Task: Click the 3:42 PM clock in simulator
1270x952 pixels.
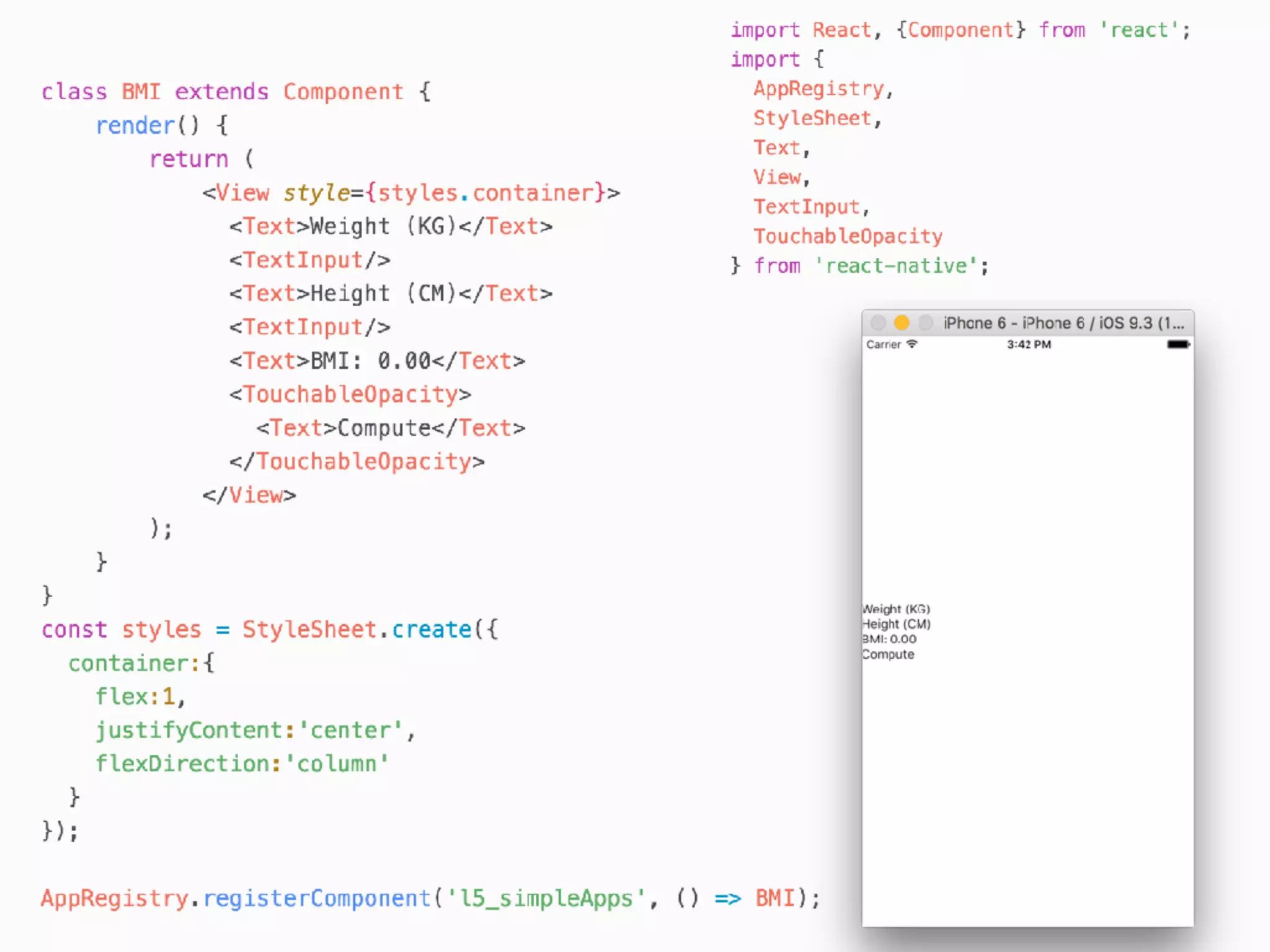Action: click(1029, 344)
